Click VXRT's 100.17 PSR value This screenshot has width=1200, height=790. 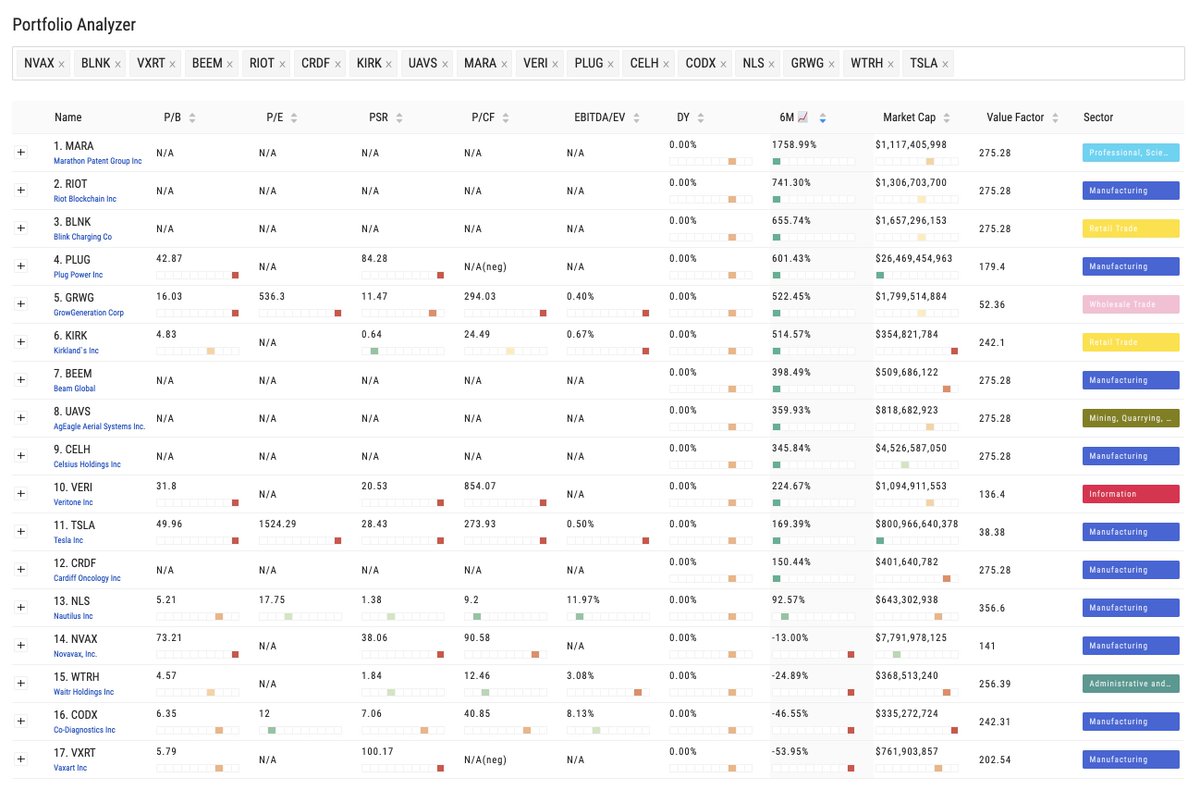click(377, 752)
